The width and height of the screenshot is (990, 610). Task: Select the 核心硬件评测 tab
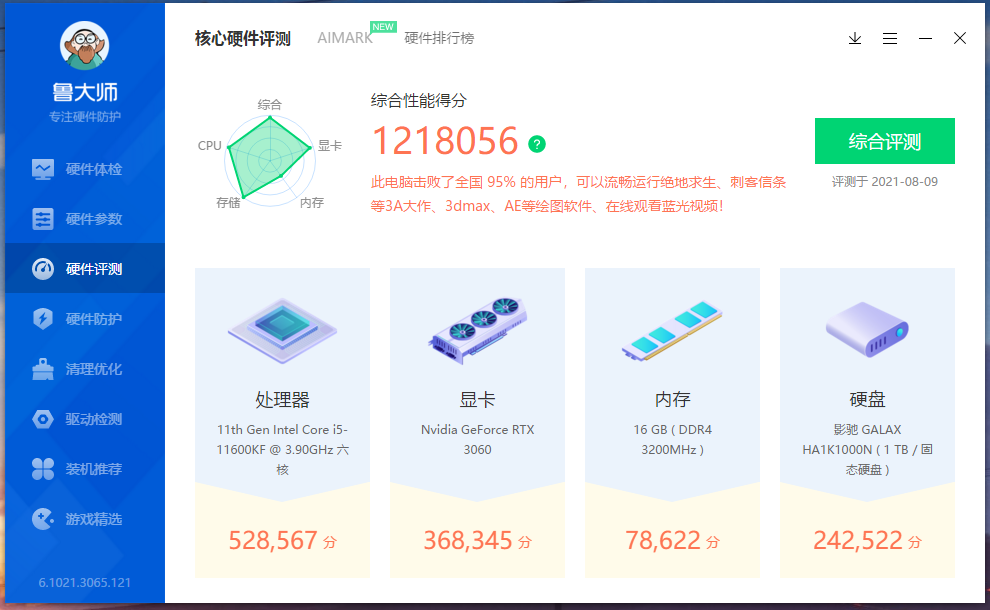pyautogui.click(x=242, y=39)
